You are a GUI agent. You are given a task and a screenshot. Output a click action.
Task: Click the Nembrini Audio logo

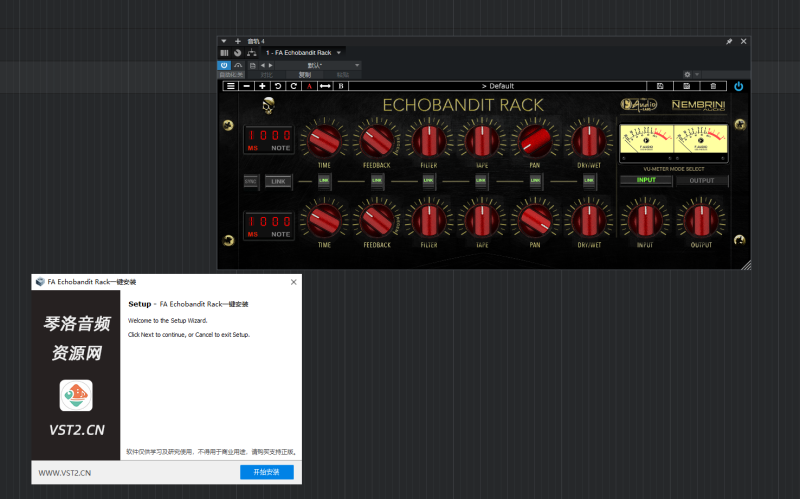click(698, 105)
